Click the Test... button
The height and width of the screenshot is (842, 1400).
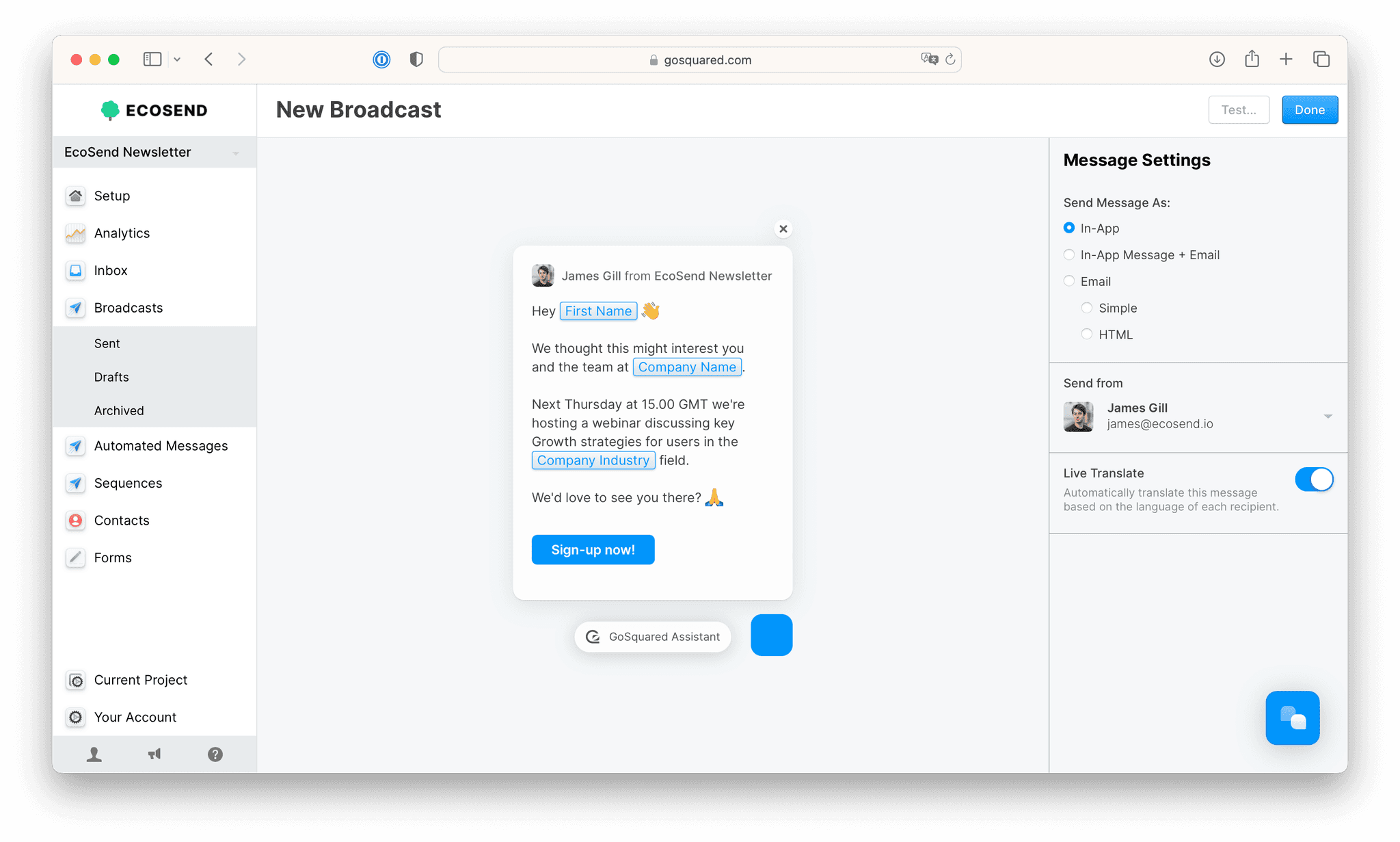(1239, 110)
